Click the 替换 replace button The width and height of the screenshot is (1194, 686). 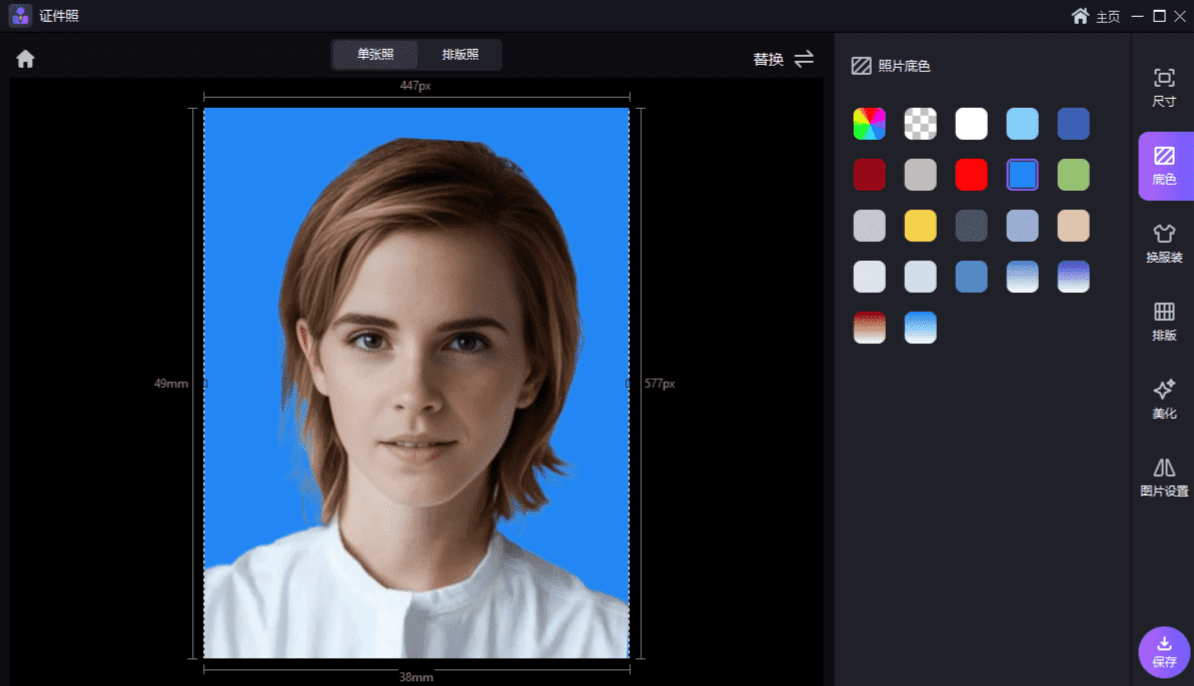[x=767, y=59]
